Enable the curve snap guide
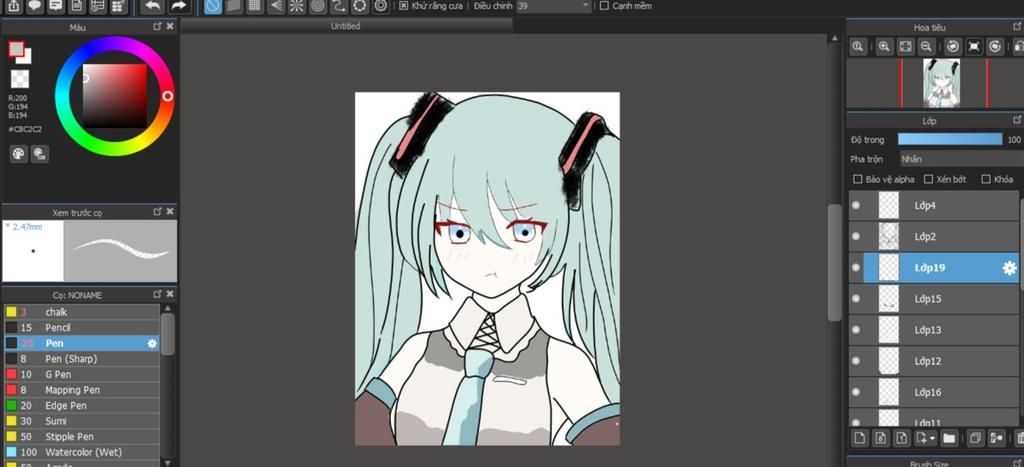 click(338, 7)
